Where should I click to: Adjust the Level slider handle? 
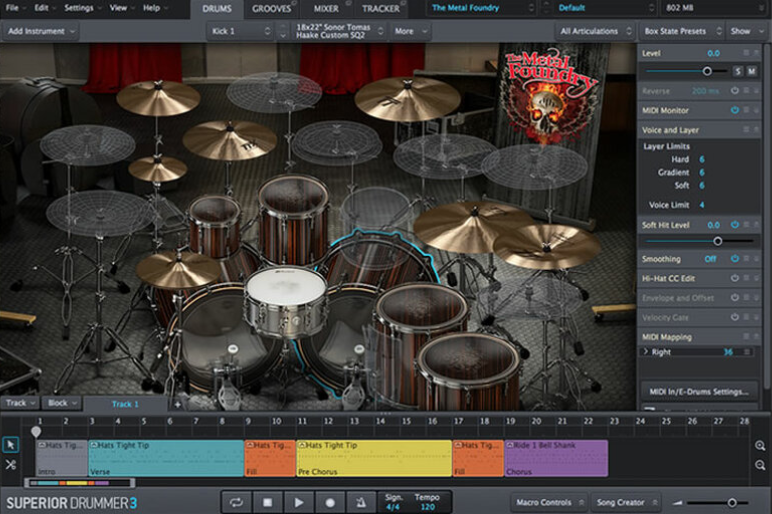(x=707, y=71)
